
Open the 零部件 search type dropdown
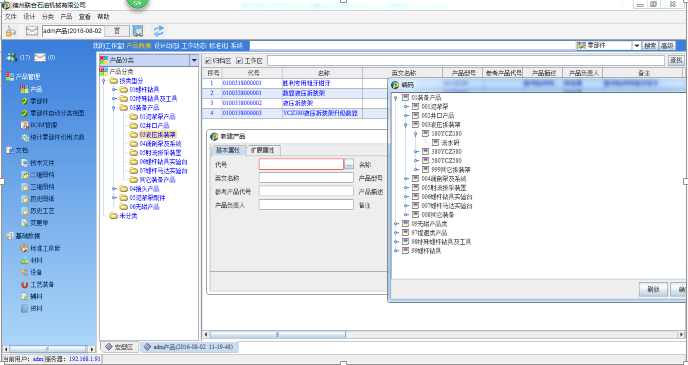click(x=637, y=46)
